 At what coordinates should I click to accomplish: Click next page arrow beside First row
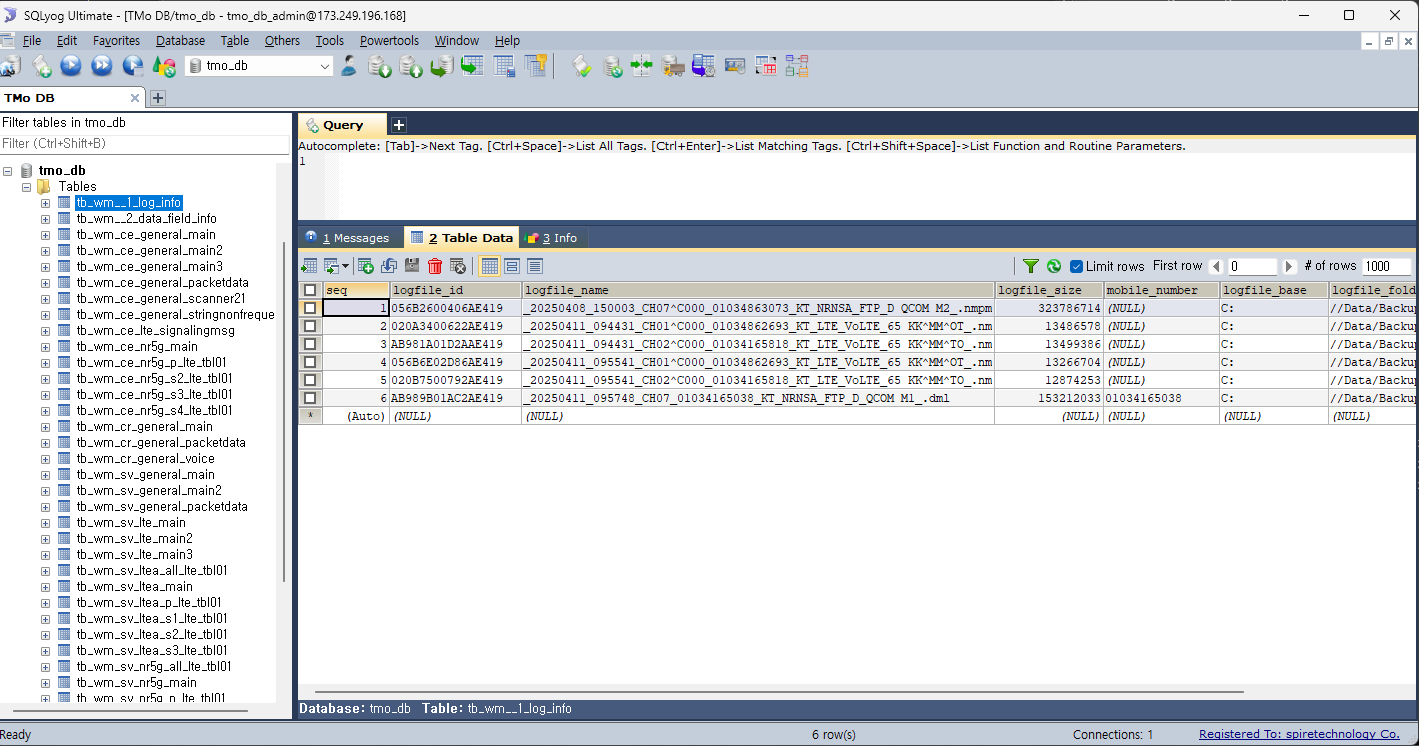tap(1290, 266)
